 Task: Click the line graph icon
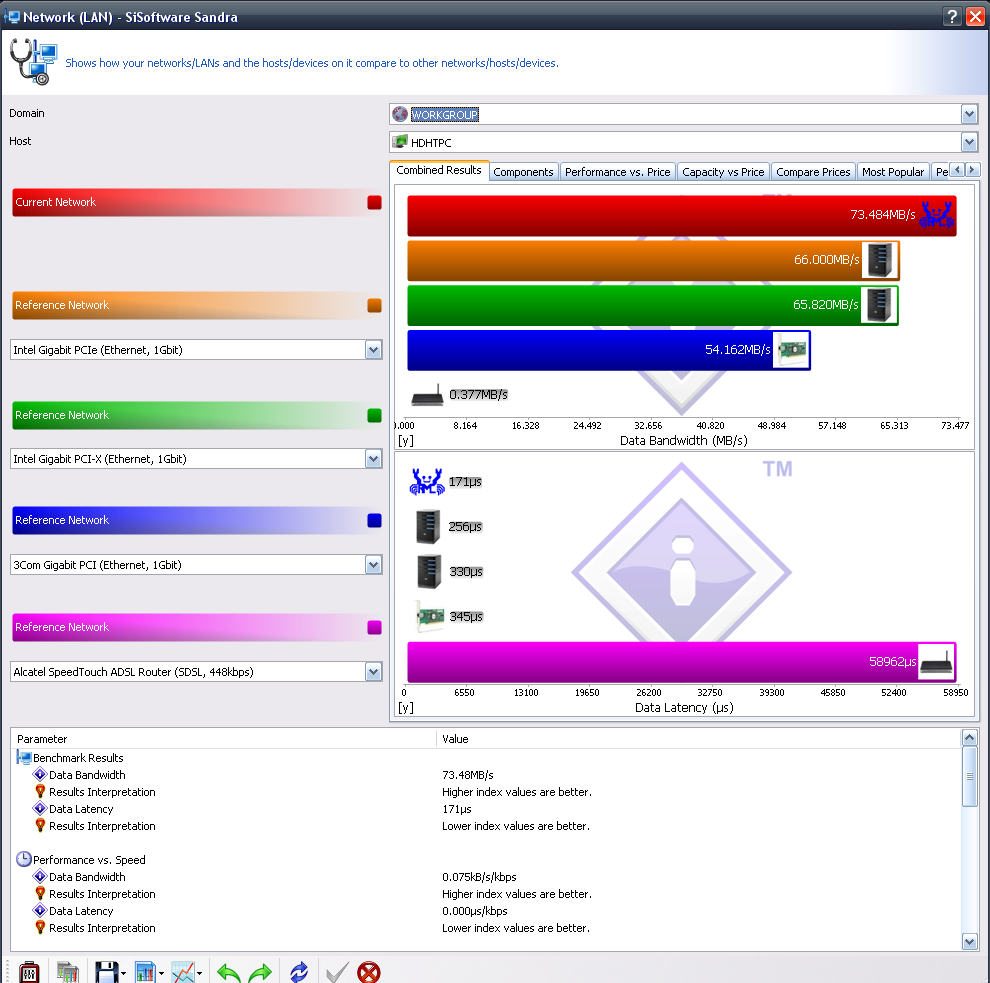point(183,972)
